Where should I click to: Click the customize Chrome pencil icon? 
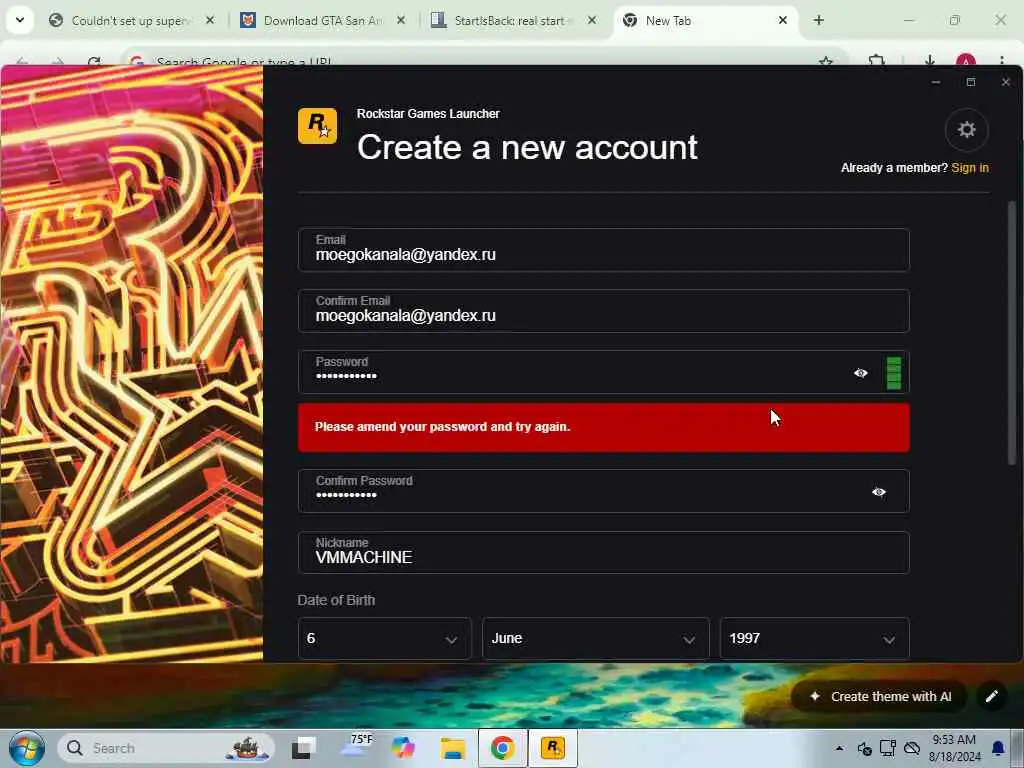coord(991,696)
